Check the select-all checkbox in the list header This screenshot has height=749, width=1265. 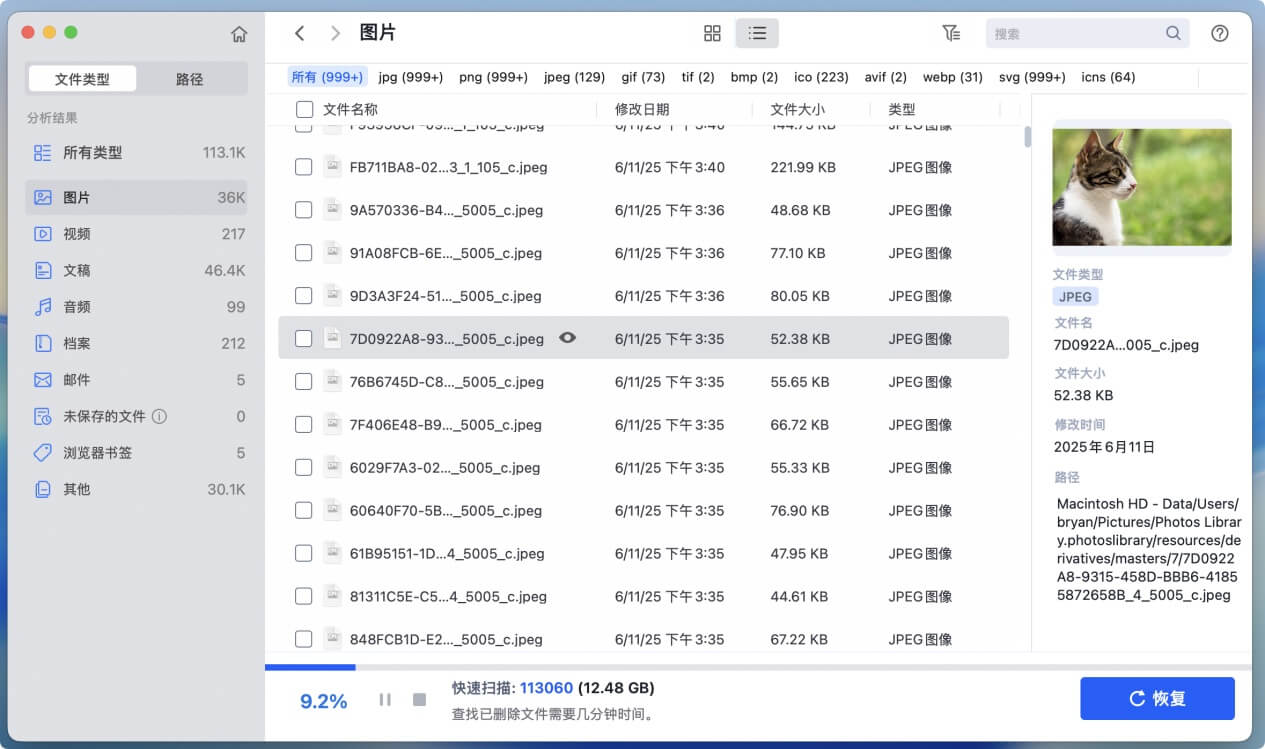coord(303,109)
